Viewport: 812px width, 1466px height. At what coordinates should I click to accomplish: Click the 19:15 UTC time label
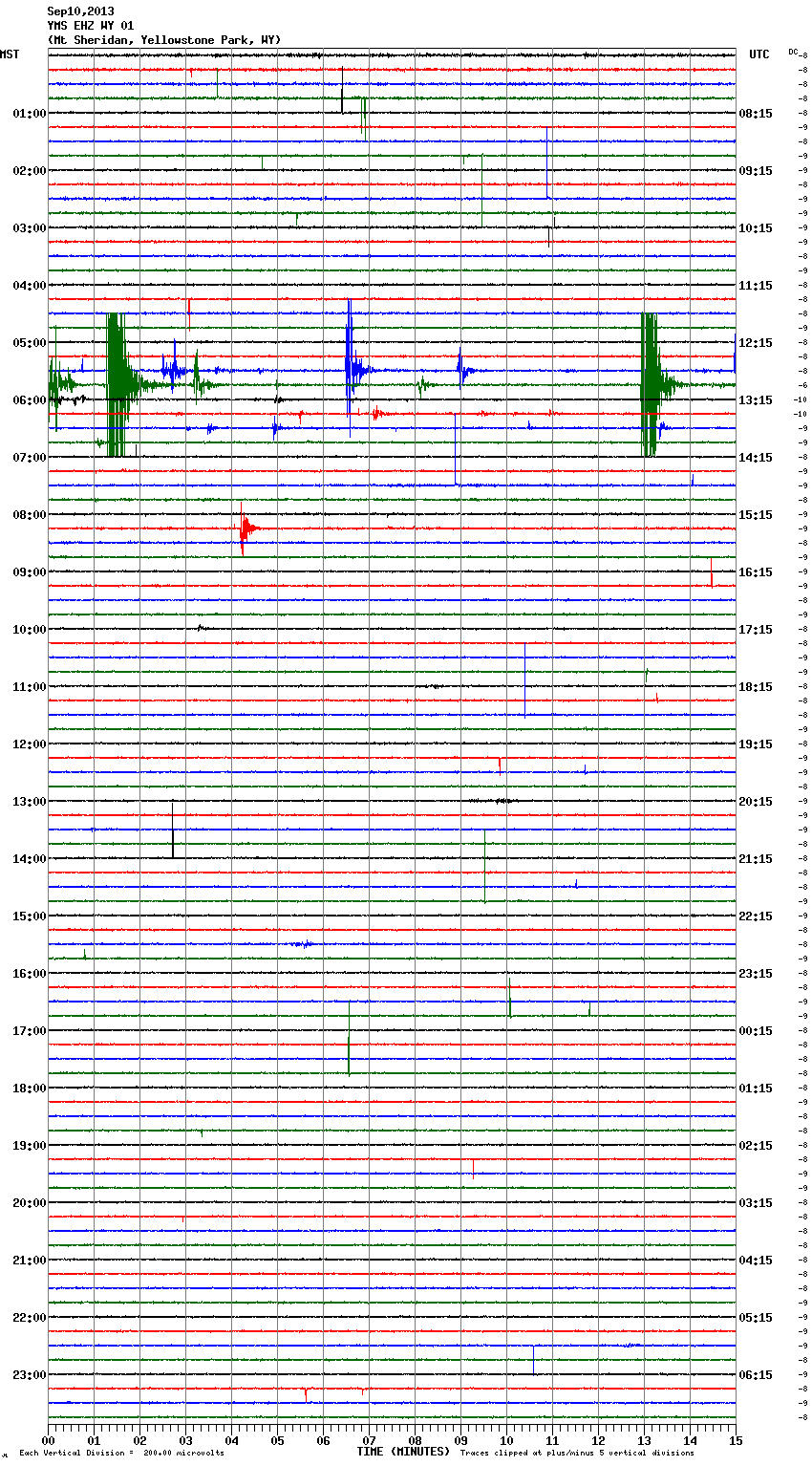[756, 744]
